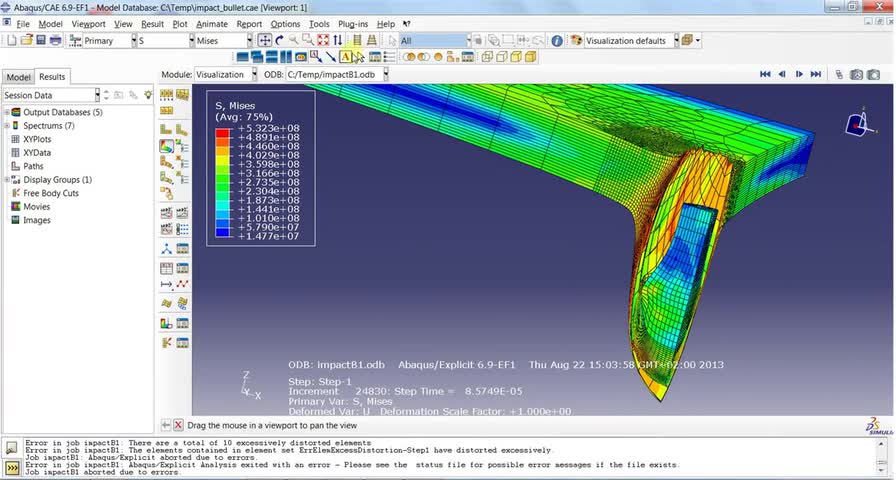
Task: Jump to the first frame
Action: tap(765, 74)
